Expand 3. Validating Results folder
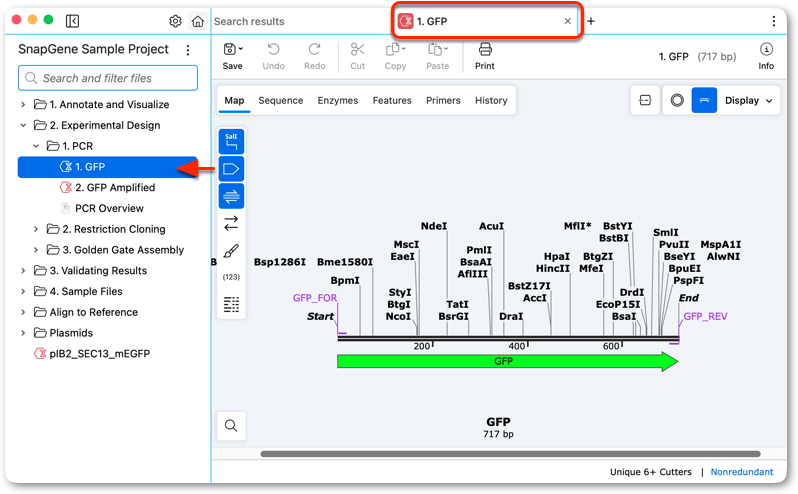This screenshot has height=494, width=798. 23,271
